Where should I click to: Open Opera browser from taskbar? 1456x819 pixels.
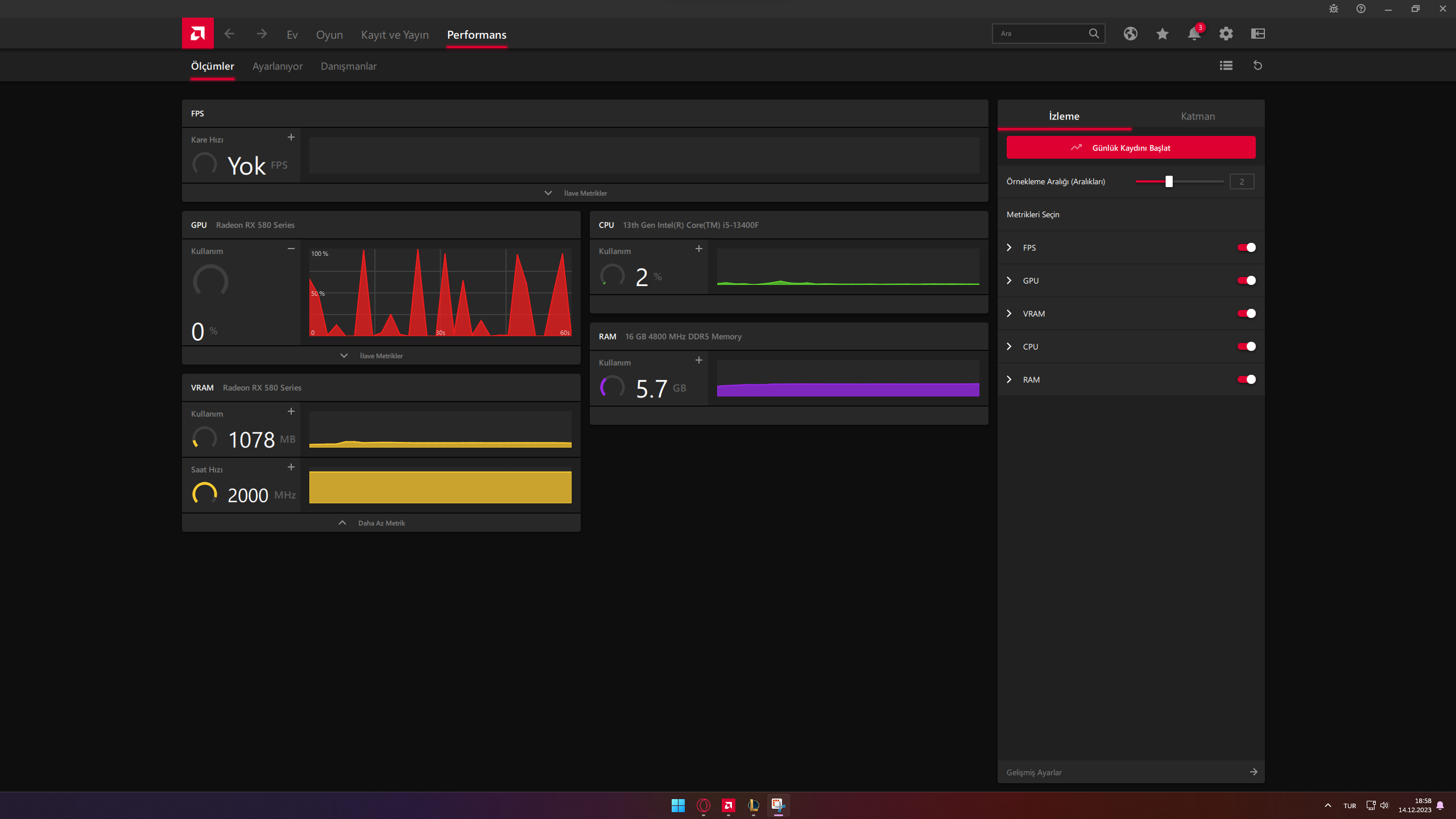pos(703,805)
